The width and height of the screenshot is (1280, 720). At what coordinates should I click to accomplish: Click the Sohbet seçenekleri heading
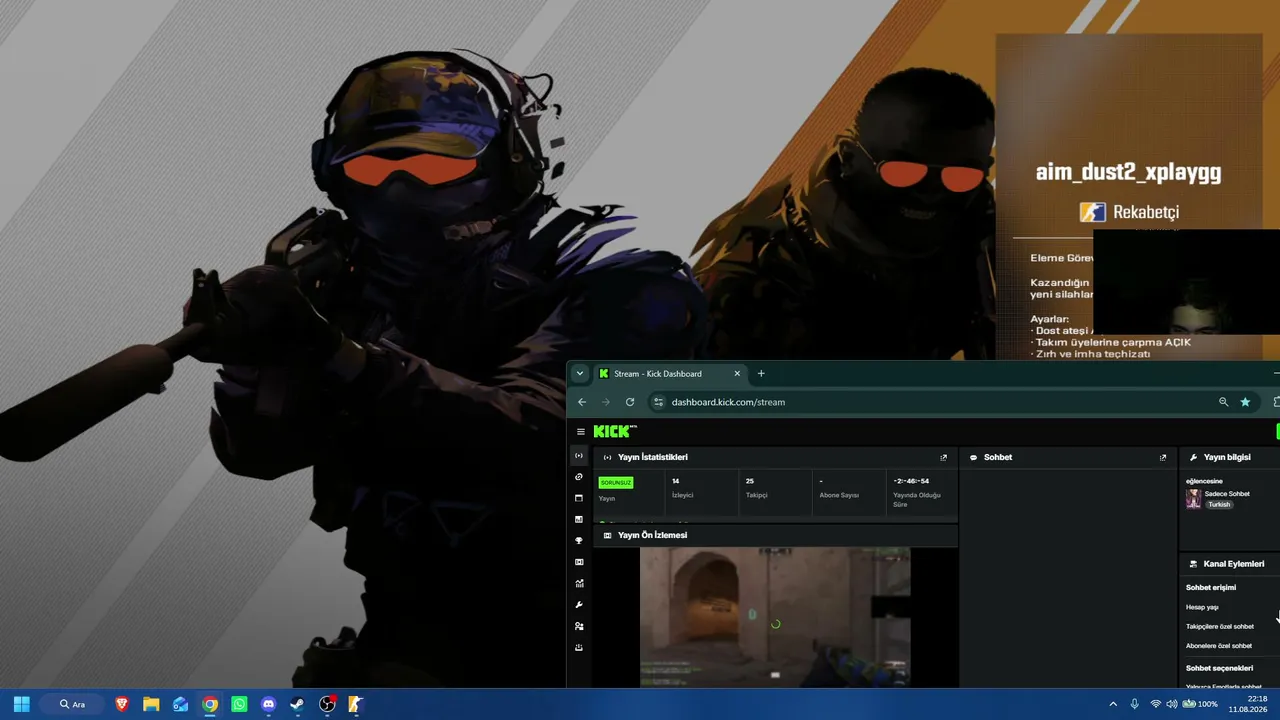click(x=1219, y=668)
